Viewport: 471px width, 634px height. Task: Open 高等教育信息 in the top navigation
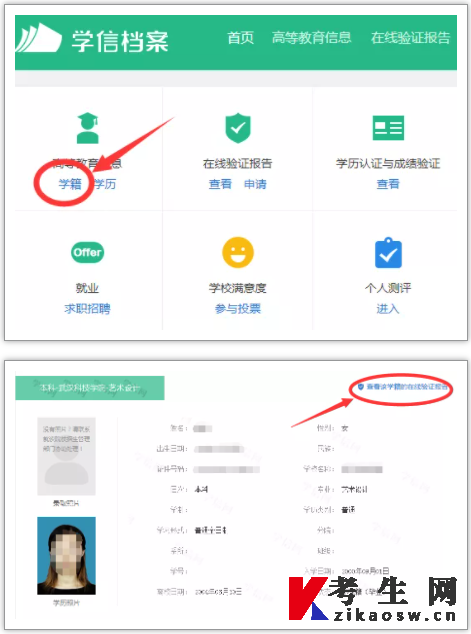tap(311, 38)
